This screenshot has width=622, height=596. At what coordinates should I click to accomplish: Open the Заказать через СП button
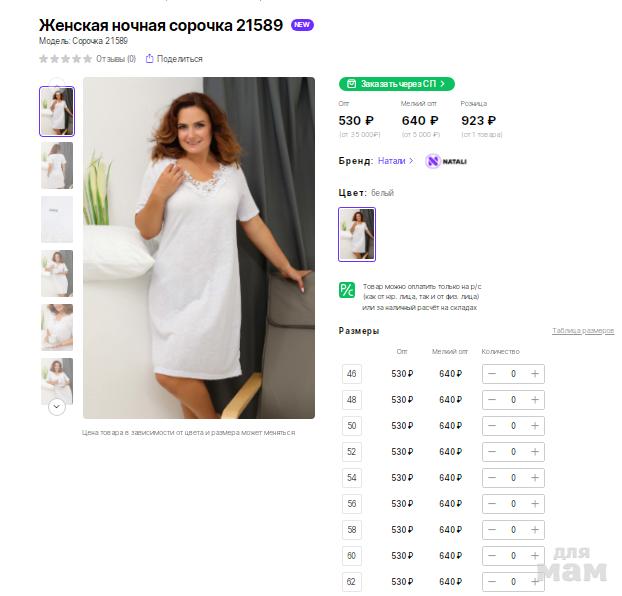pyautogui.click(x=397, y=84)
